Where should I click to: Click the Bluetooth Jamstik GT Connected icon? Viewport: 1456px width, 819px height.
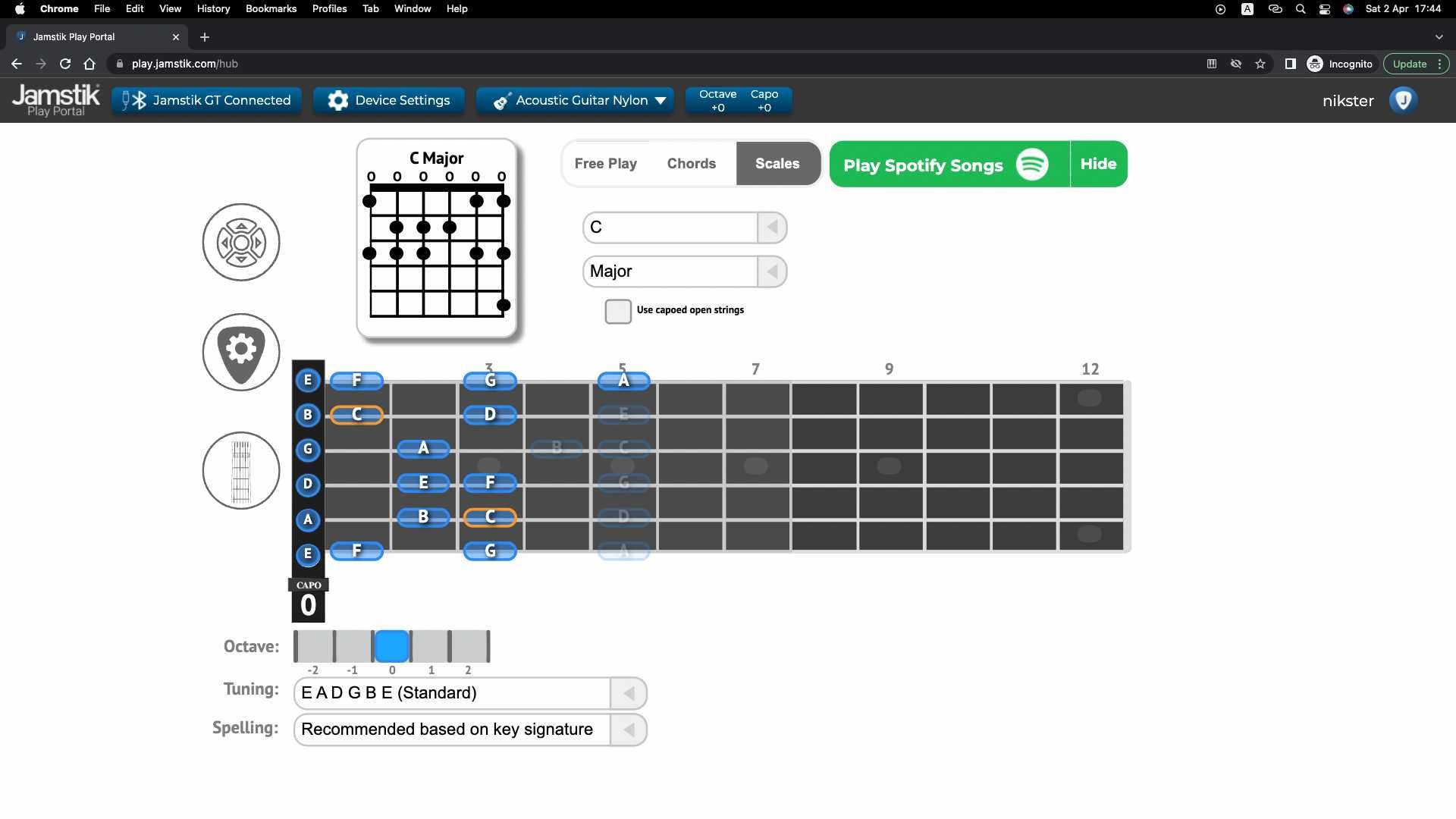[x=133, y=100]
